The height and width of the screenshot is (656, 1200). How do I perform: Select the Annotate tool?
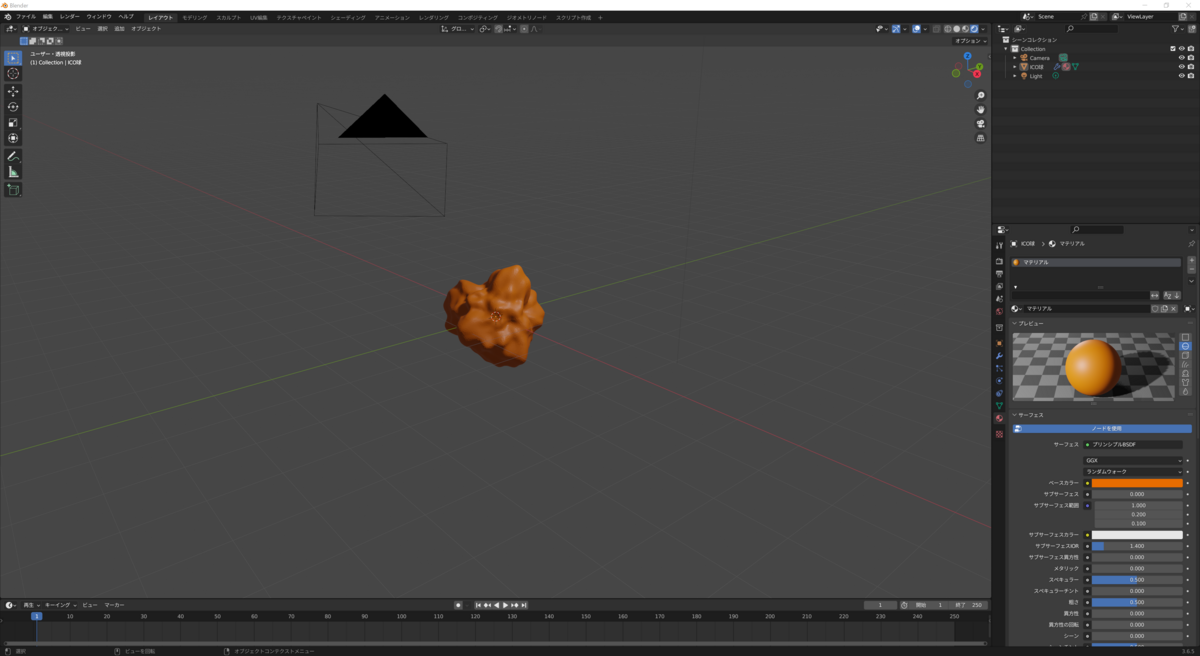coord(13,157)
